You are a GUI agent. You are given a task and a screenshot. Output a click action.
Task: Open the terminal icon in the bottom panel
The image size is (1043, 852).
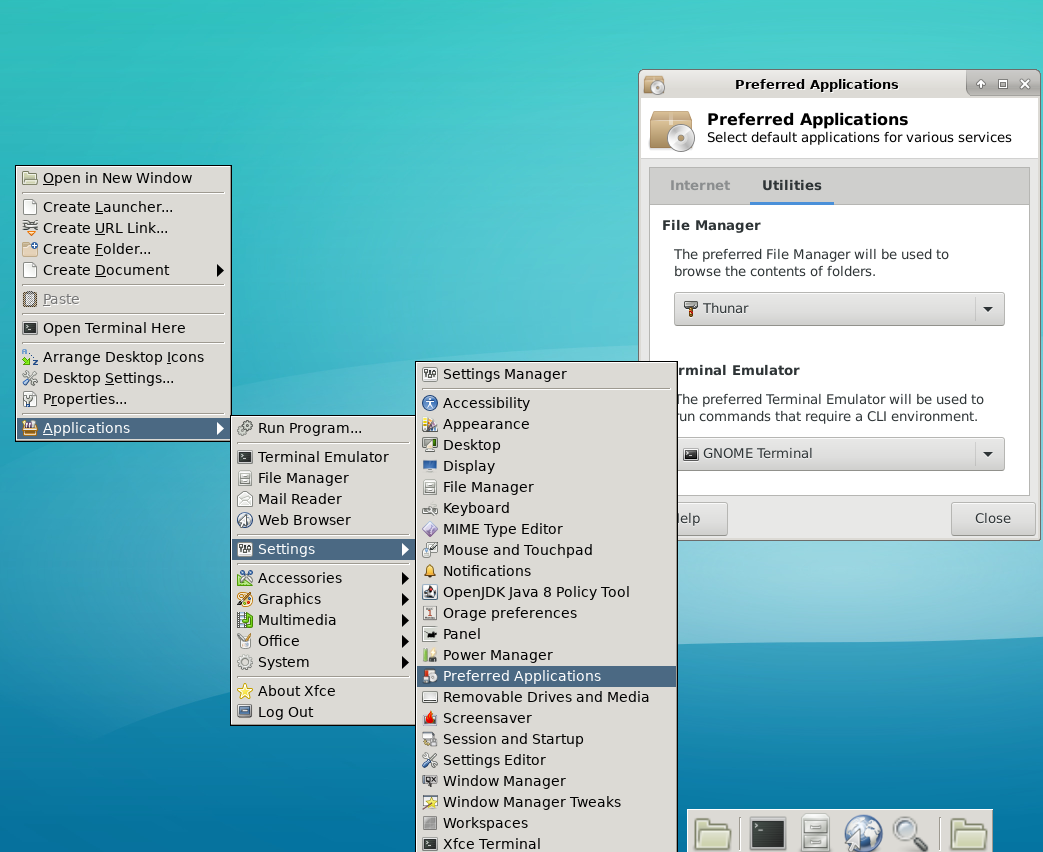pos(767,833)
